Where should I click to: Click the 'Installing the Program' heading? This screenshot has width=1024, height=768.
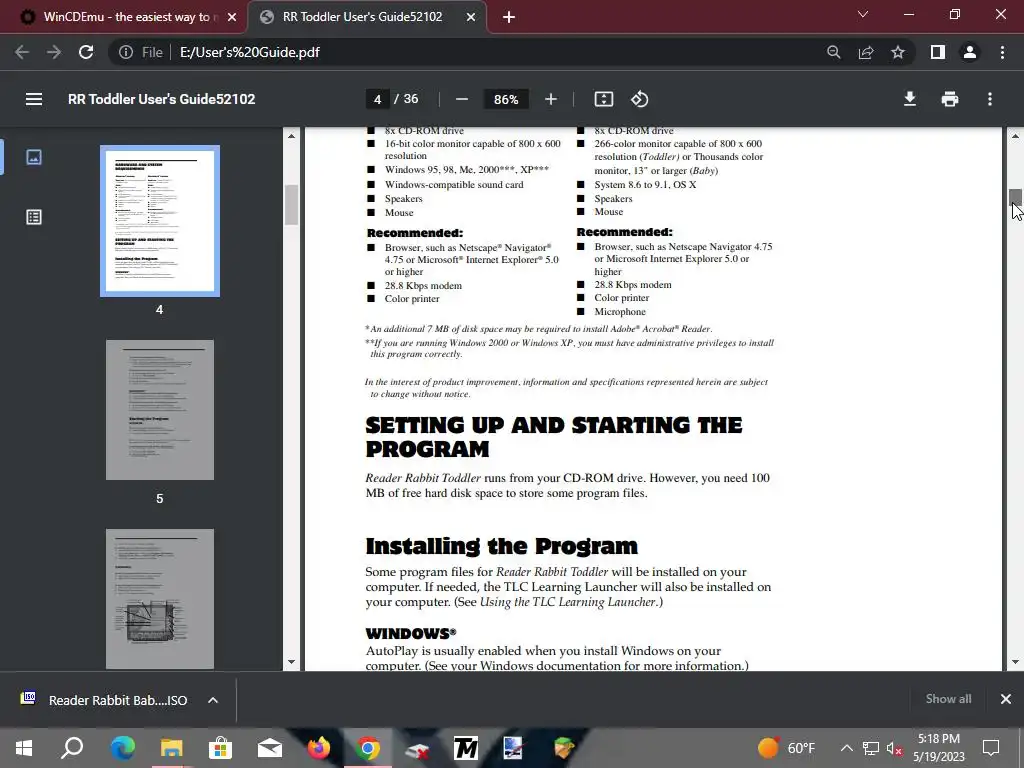pos(502,545)
